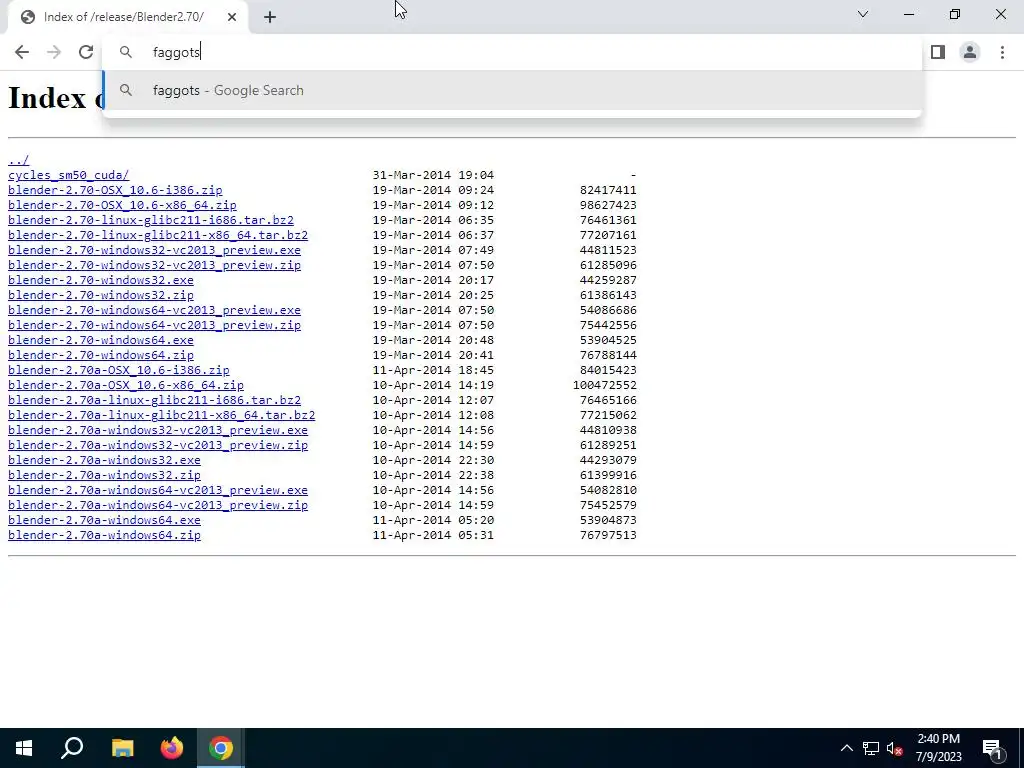Open the notification center

[992, 749]
